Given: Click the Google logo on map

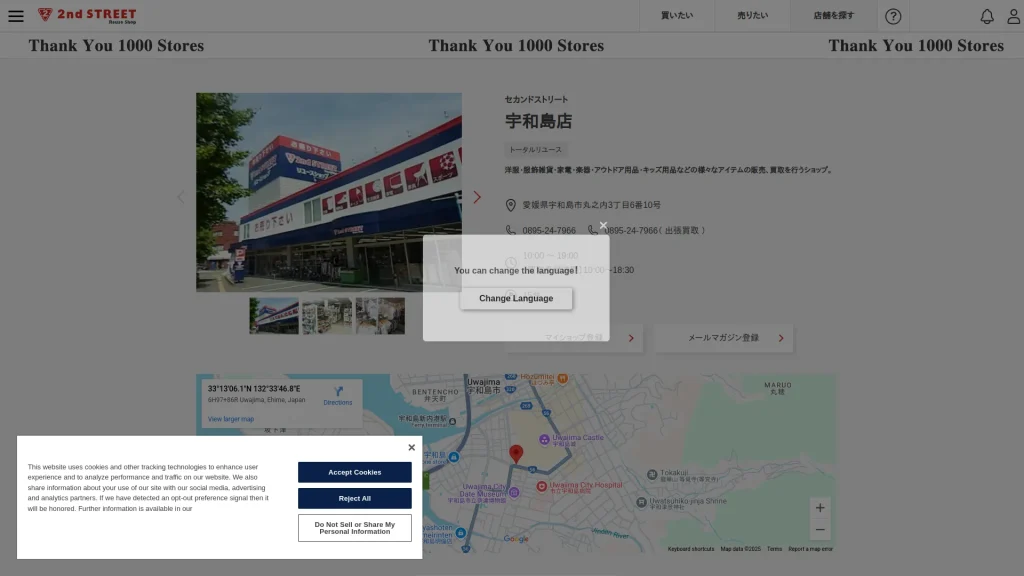Looking at the screenshot, I should 516,539.
